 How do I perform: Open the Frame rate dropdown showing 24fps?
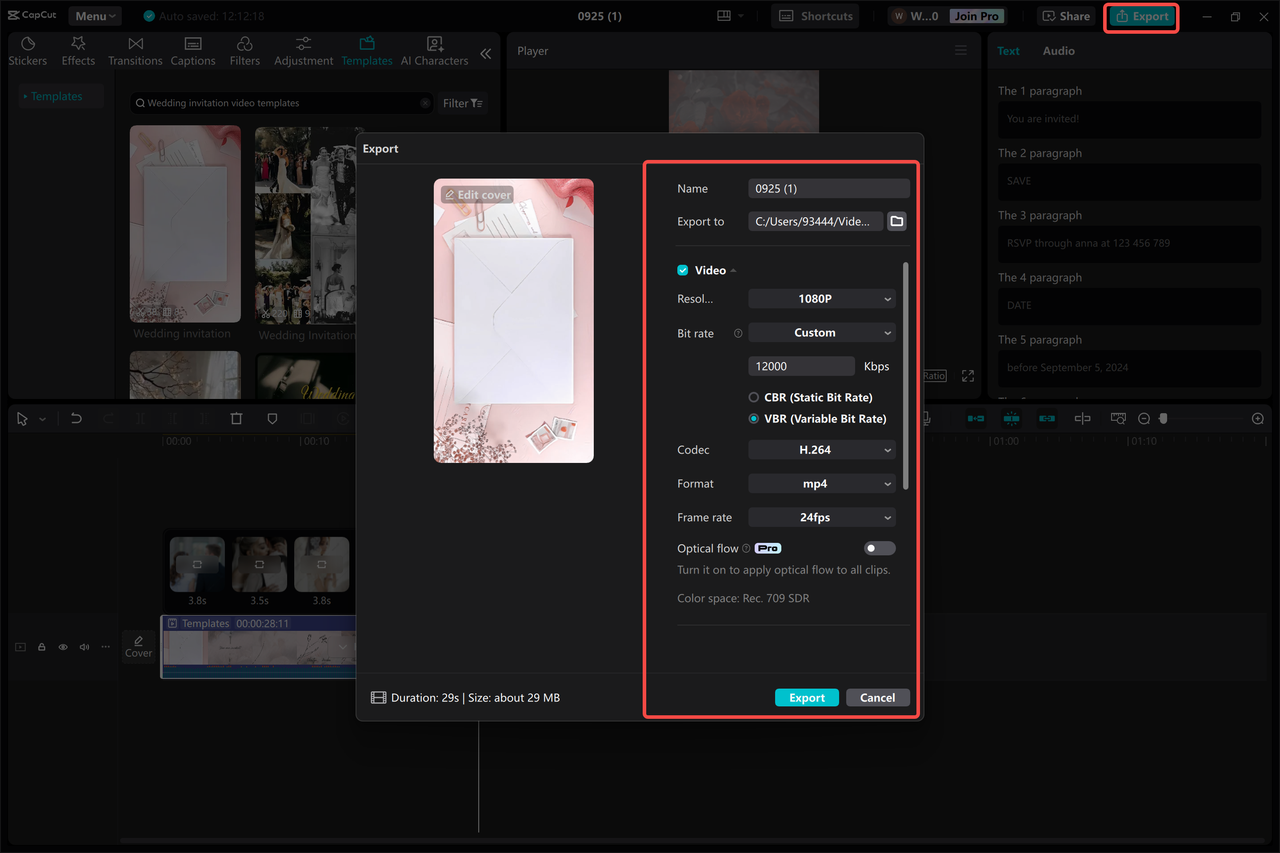coord(821,517)
